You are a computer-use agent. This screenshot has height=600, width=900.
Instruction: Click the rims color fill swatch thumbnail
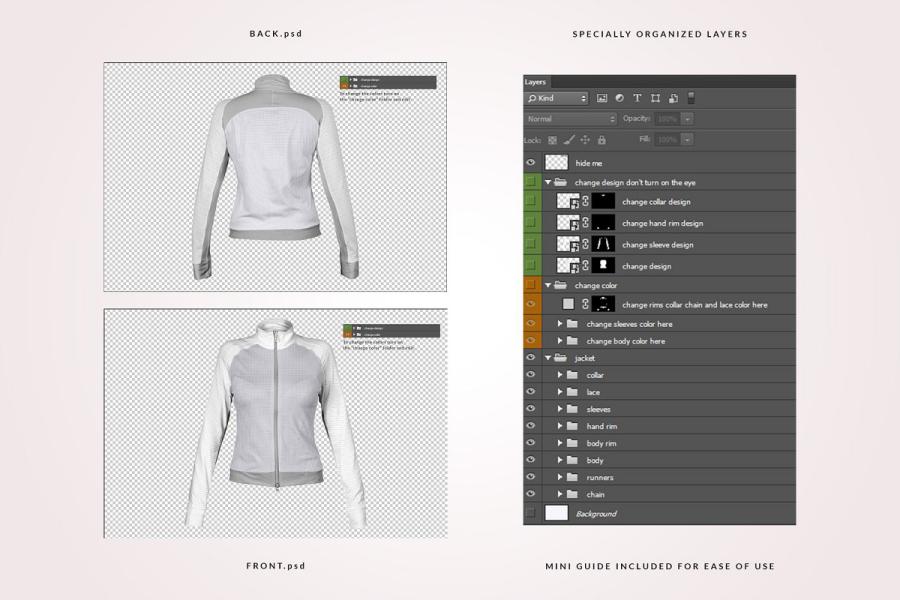point(568,304)
